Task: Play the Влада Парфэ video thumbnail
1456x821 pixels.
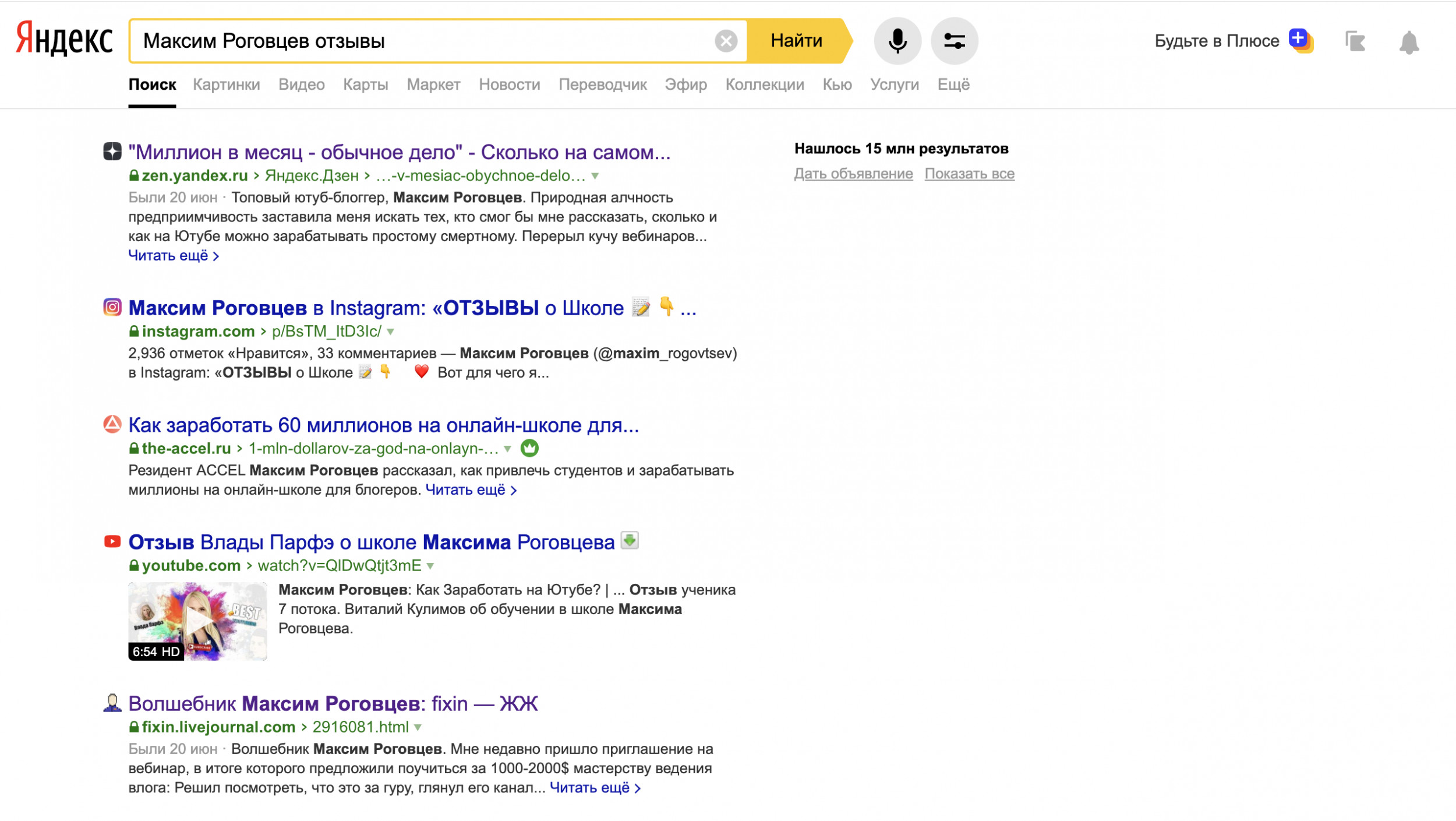Action: [197, 621]
